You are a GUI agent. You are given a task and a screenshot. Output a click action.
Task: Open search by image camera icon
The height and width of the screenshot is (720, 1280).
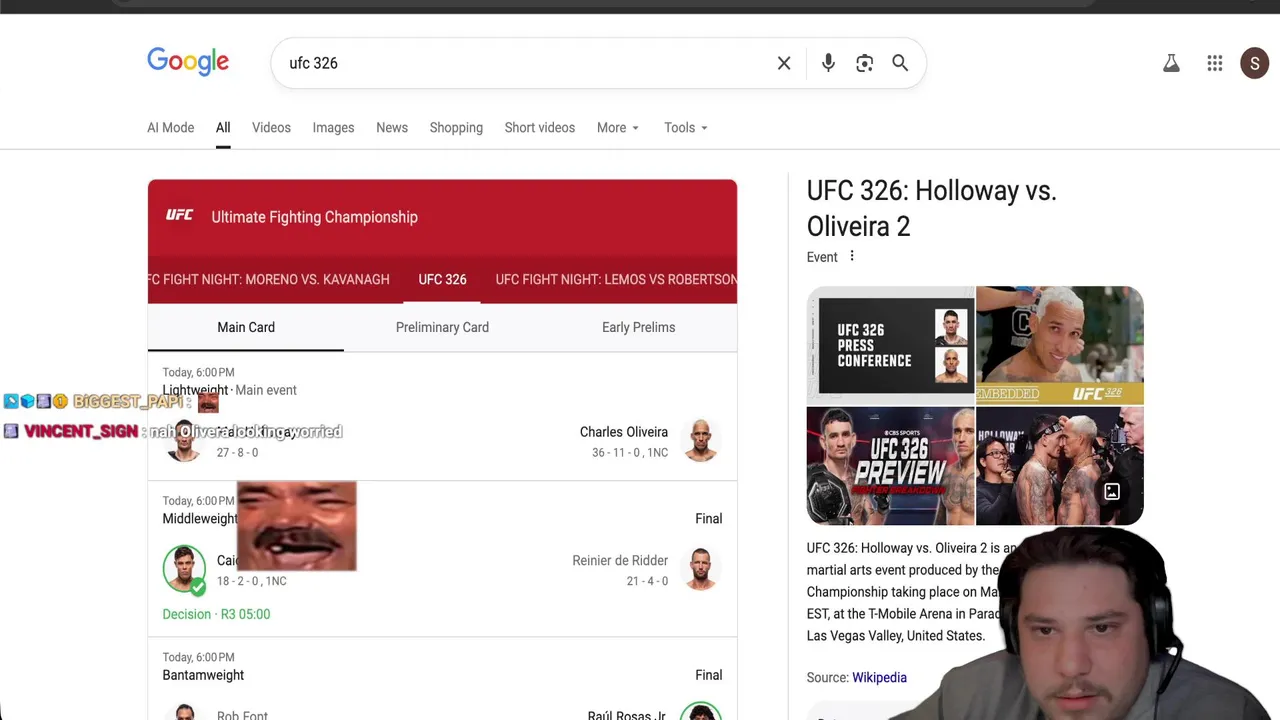point(865,63)
